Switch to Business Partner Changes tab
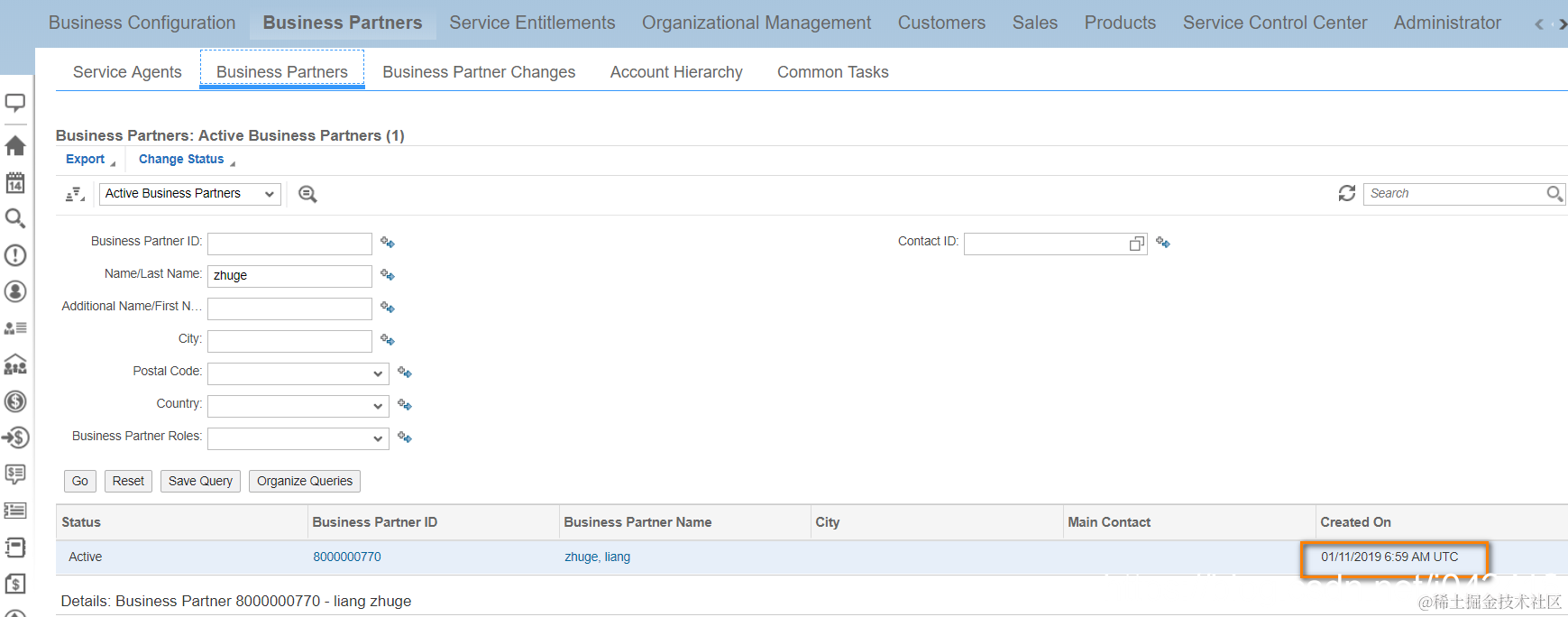Screen dimensions: 1568x617 click(479, 72)
